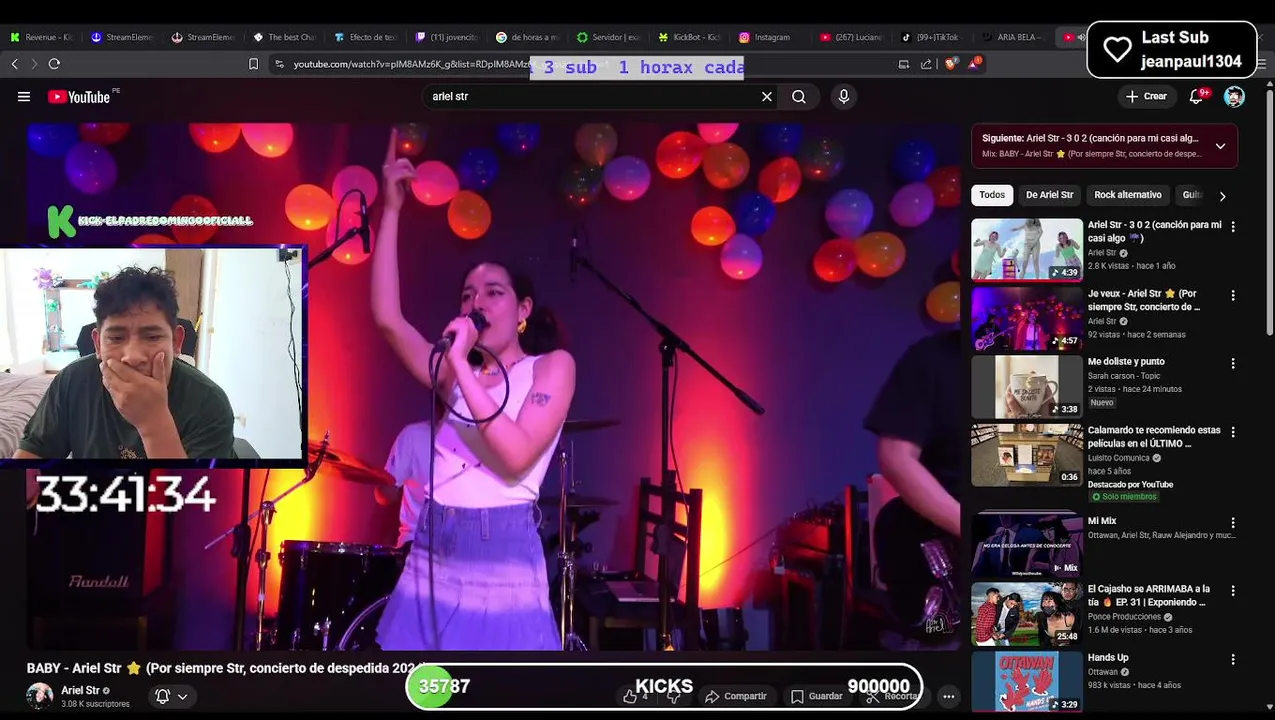Open options for Calamardo te recomiendo video
Screen dimensions: 1275x720
(1233, 432)
